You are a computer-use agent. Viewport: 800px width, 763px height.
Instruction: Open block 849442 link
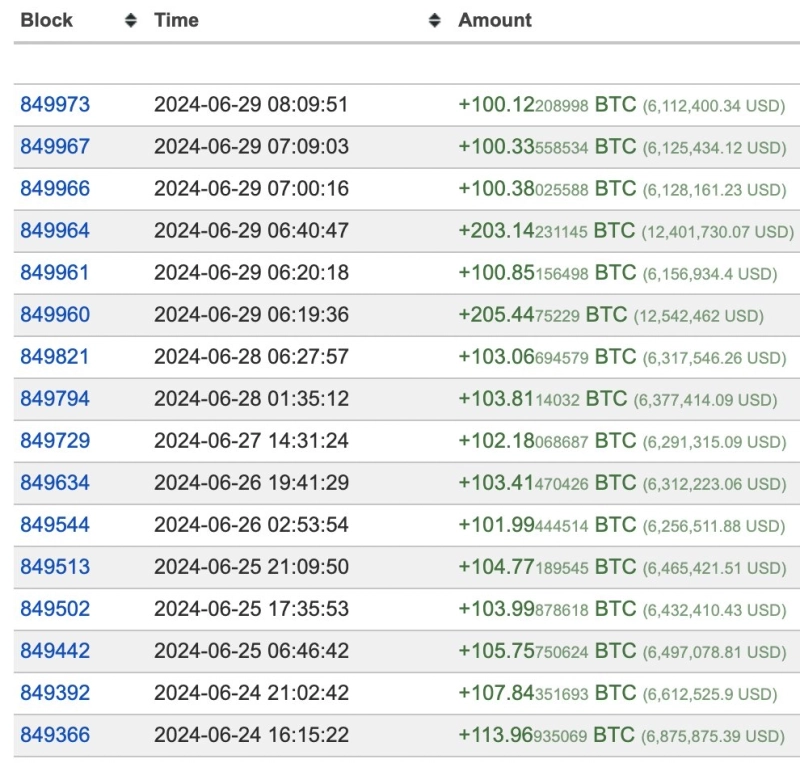coord(55,651)
